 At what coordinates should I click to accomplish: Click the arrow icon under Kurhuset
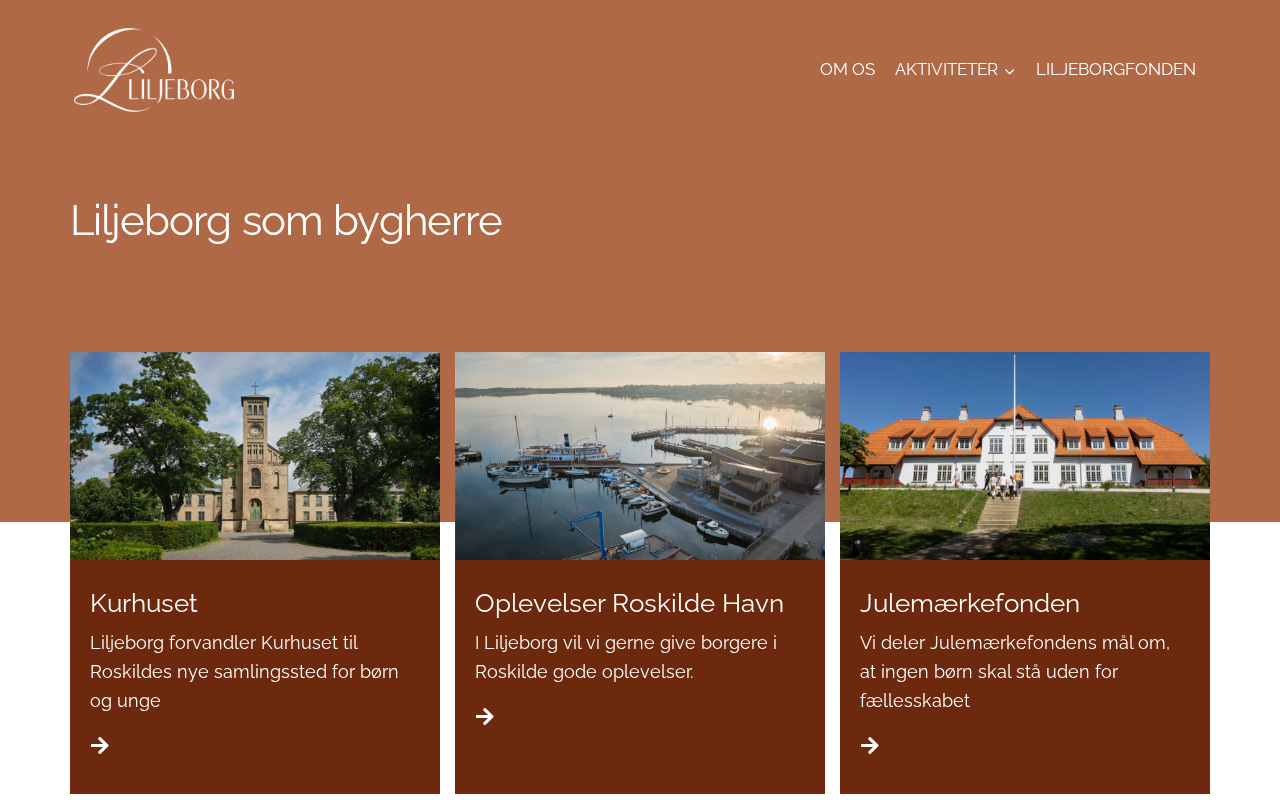click(x=100, y=745)
